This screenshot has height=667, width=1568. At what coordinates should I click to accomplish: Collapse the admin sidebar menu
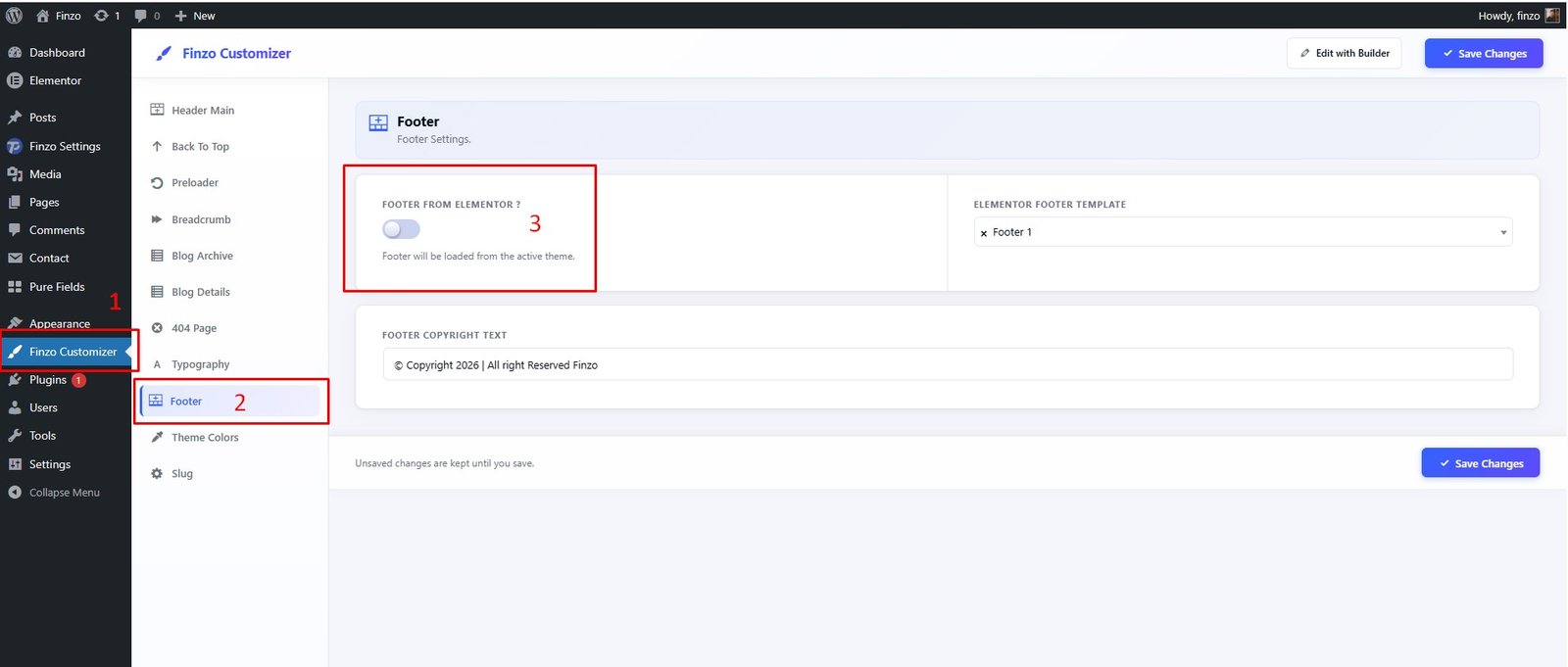tap(65, 493)
